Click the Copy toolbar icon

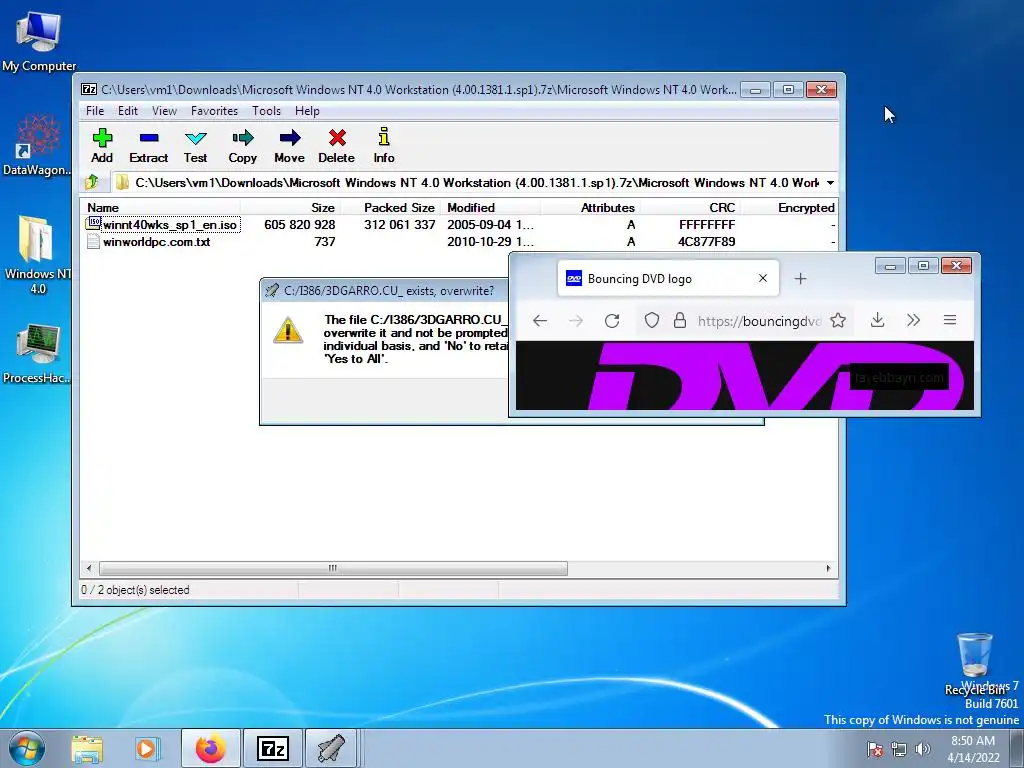(x=242, y=146)
